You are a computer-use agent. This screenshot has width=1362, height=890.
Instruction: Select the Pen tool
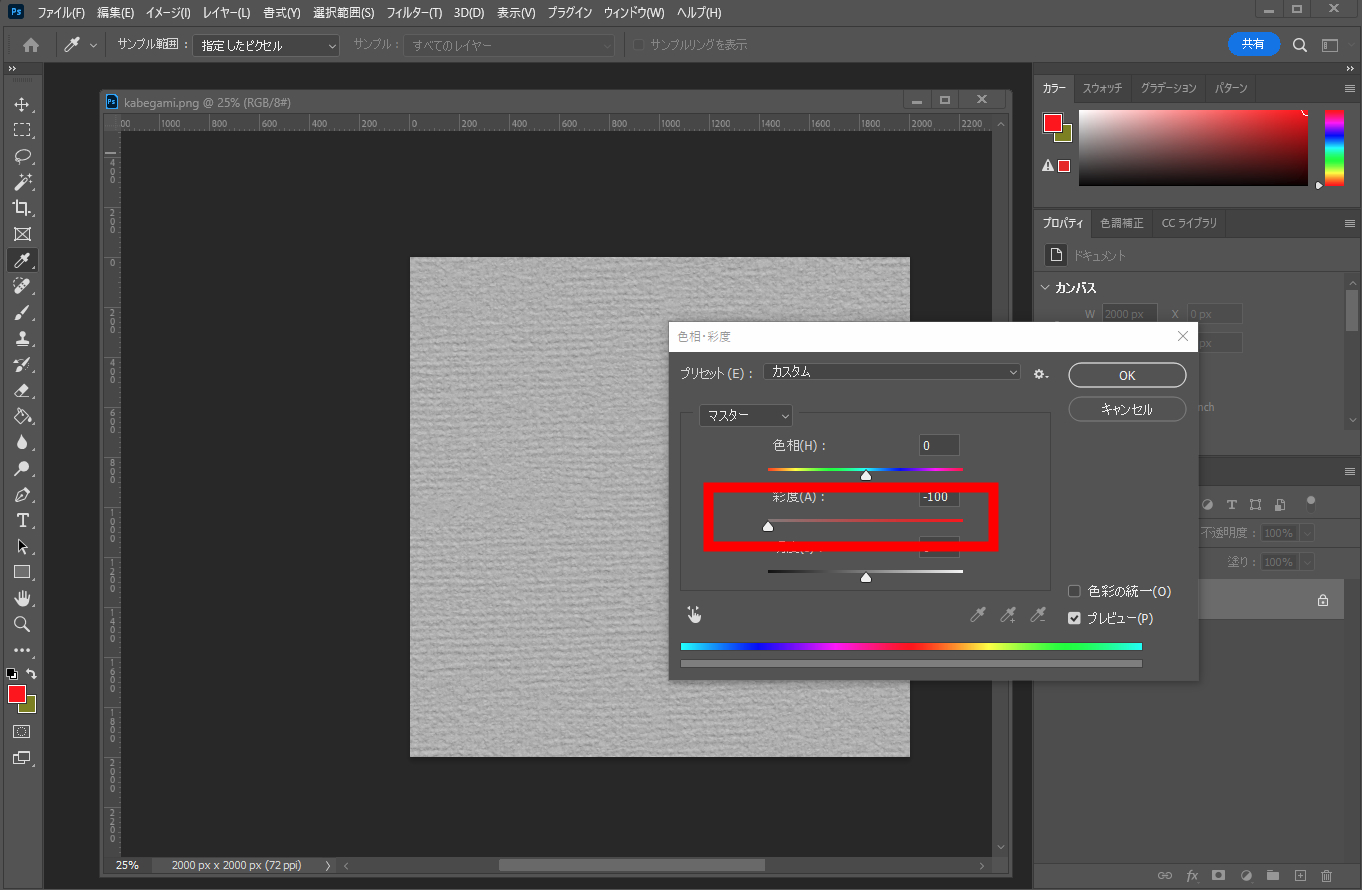tap(22, 495)
